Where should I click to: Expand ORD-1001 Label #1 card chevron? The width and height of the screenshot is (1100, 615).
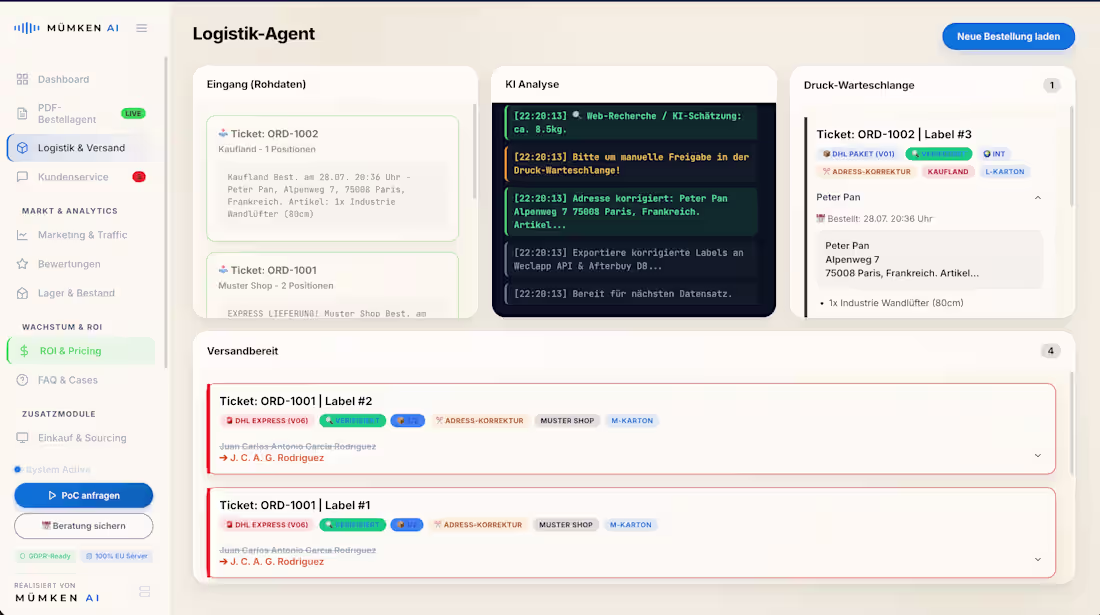pos(1038,560)
